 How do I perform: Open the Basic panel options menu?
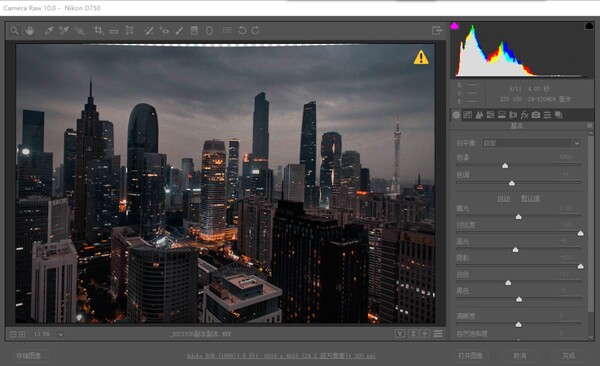589,126
